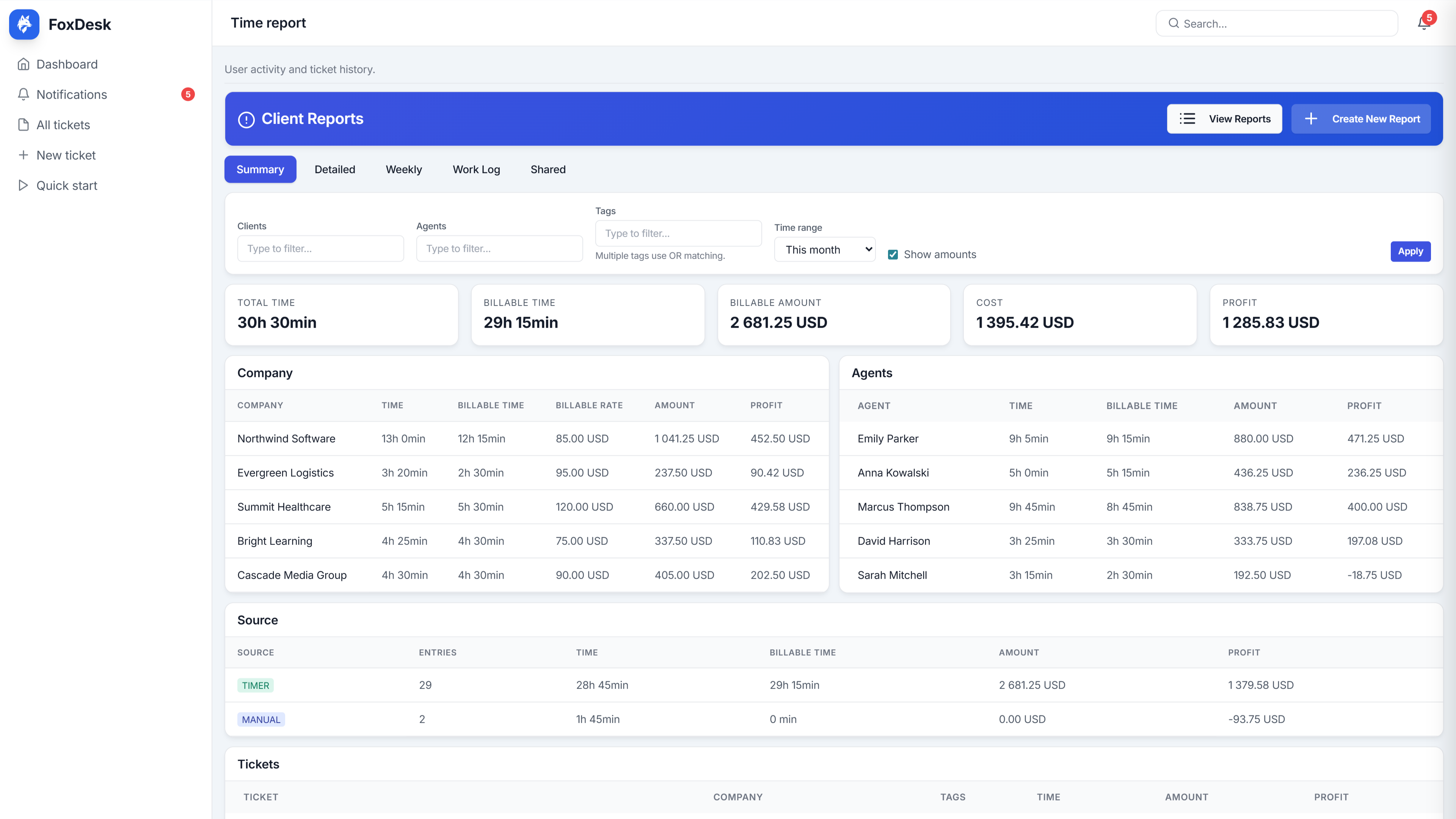Switch to the Detailed tab
Screen dimensions: 1456x819
[x=334, y=169]
